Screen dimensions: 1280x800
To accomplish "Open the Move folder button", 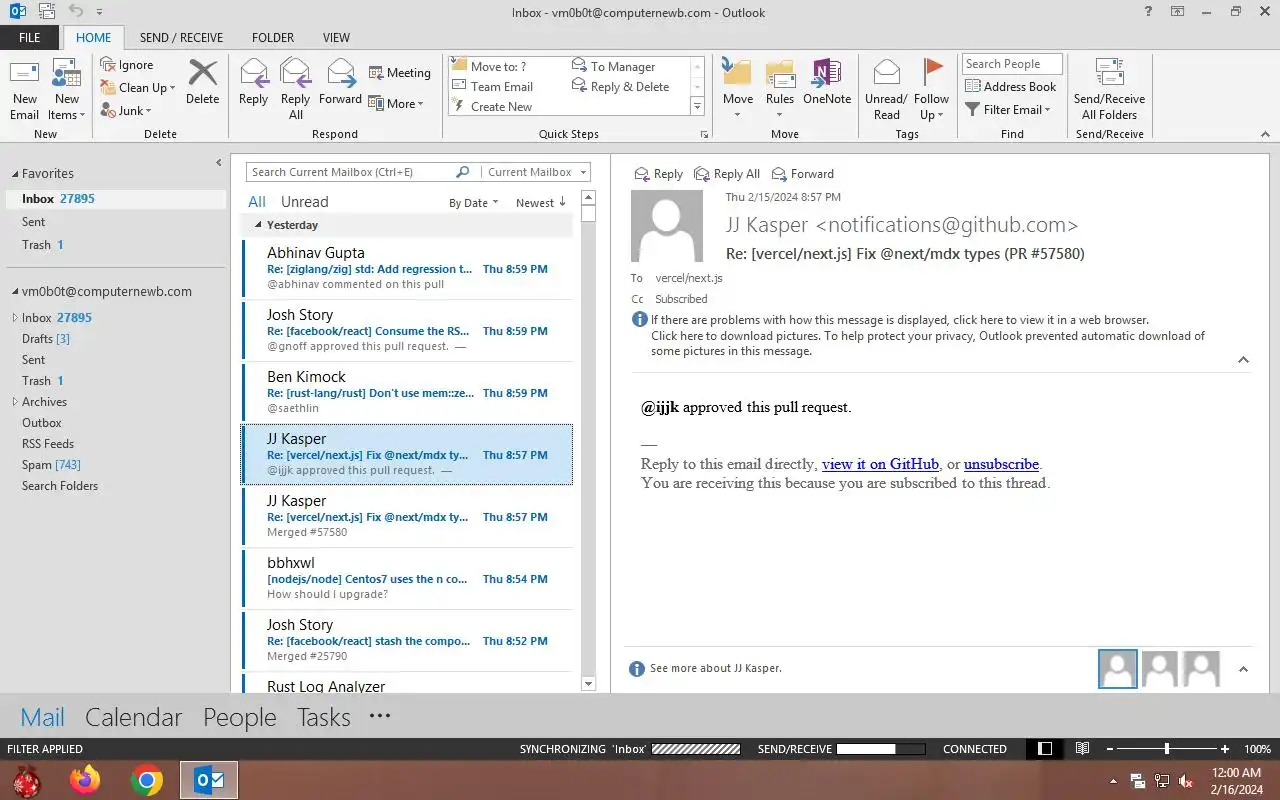I will coord(737,89).
